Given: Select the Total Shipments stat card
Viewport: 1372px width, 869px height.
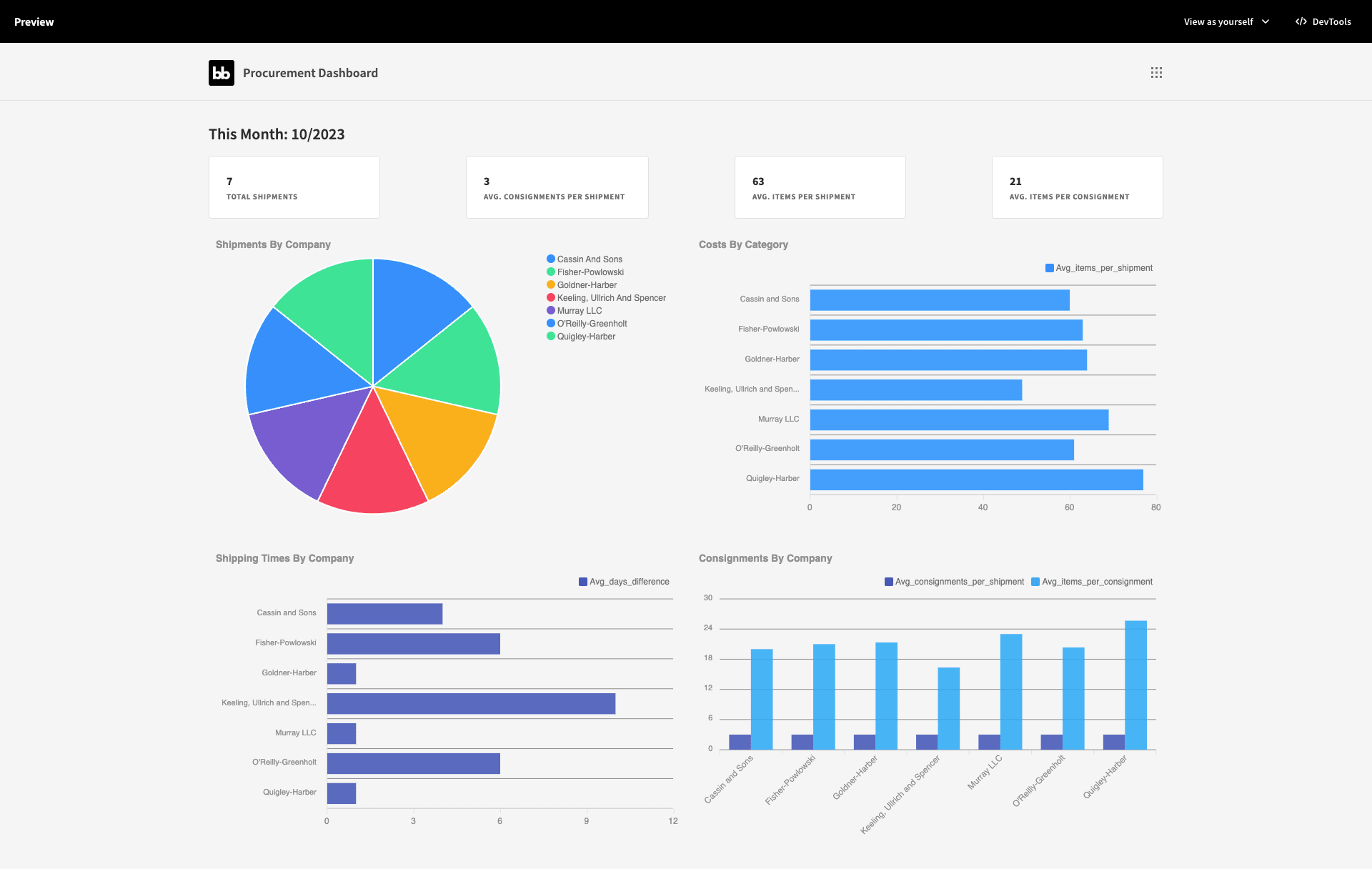Looking at the screenshot, I should [x=294, y=187].
